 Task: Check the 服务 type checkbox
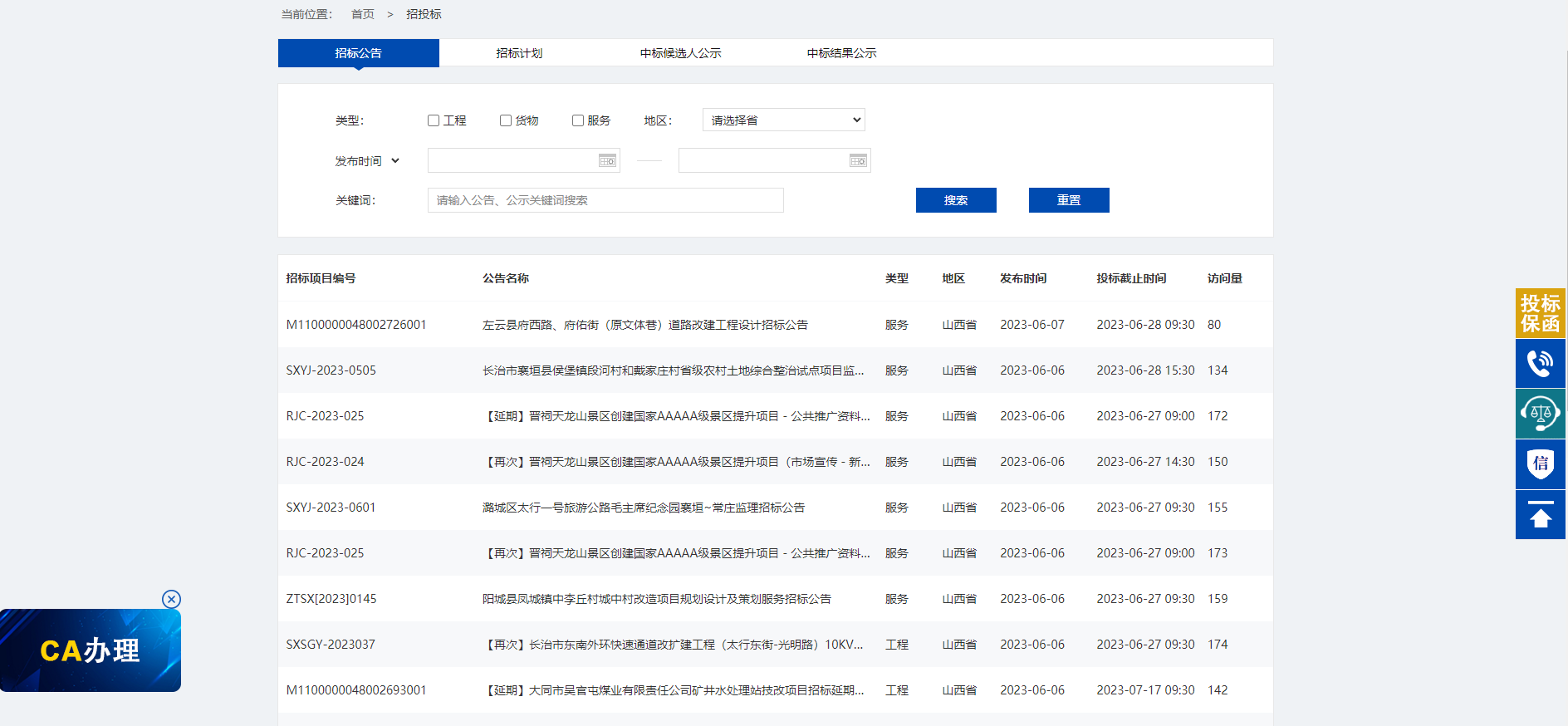578,120
